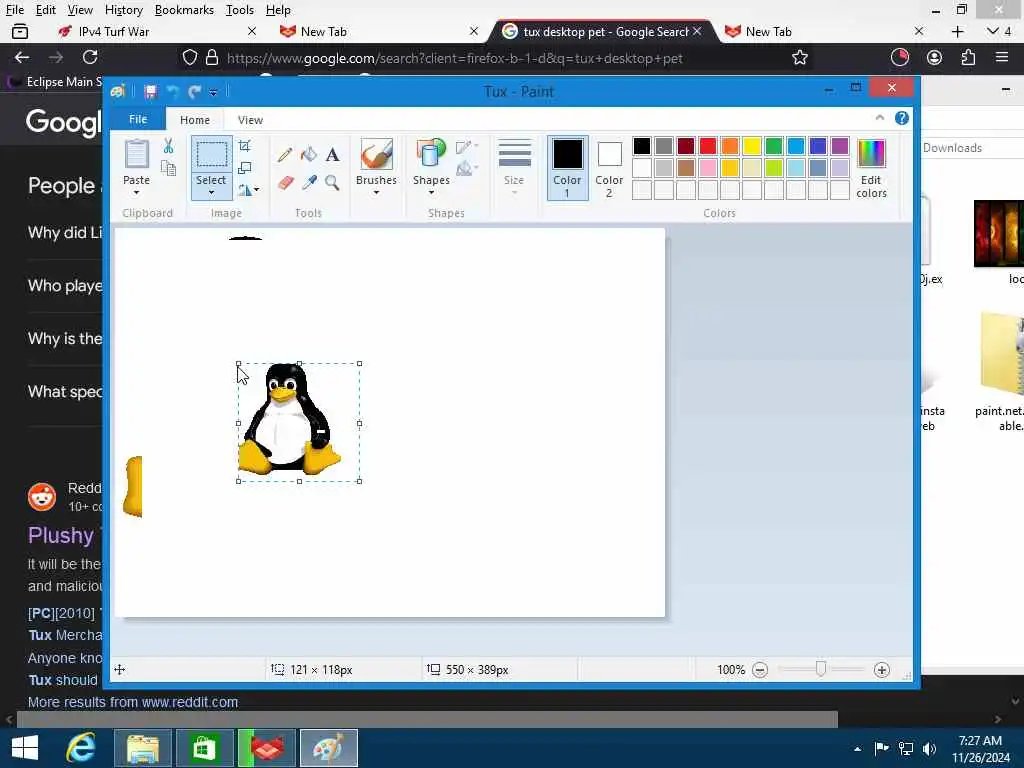The height and width of the screenshot is (768, 1024).
Task: Go back in Firefox browser
Action: tap(22, 57)
